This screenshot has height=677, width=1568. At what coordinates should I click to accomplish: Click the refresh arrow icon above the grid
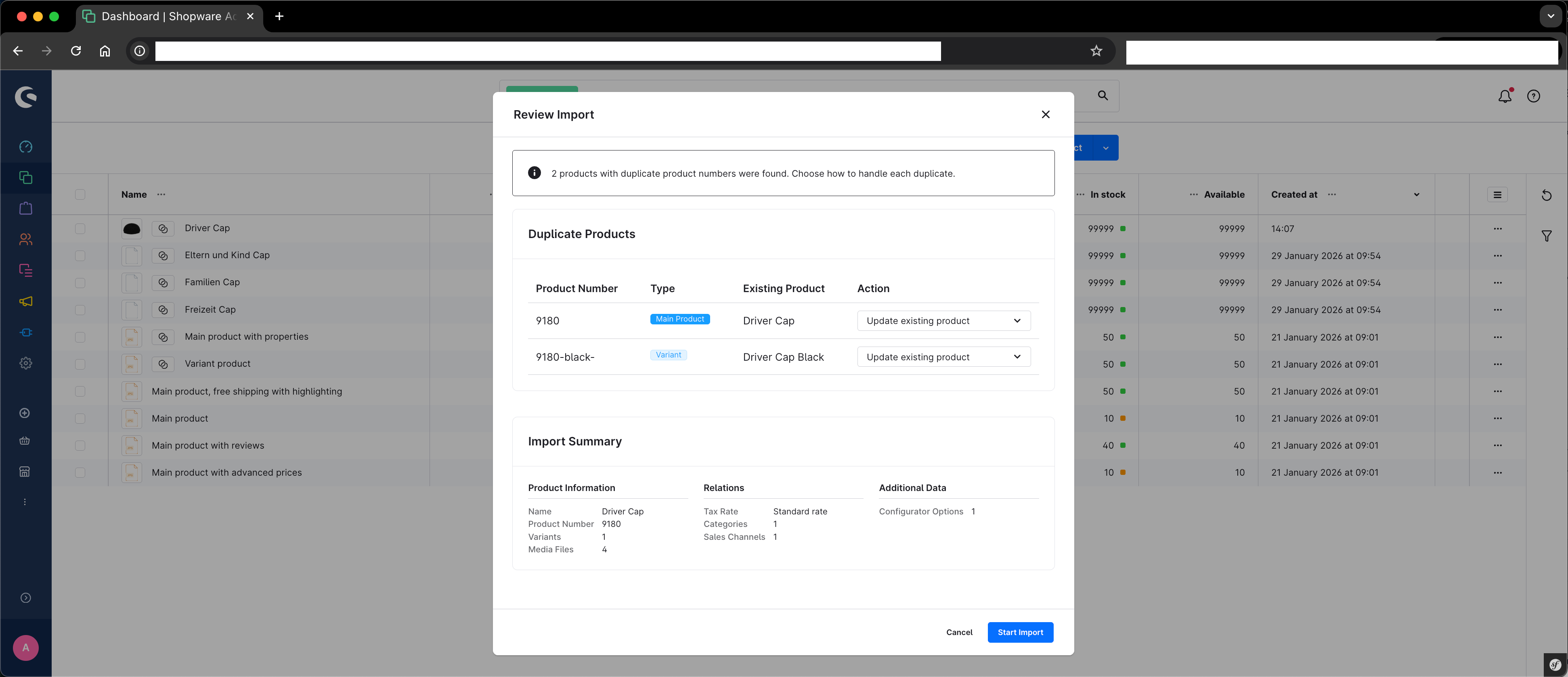[x=1547, y=194]
